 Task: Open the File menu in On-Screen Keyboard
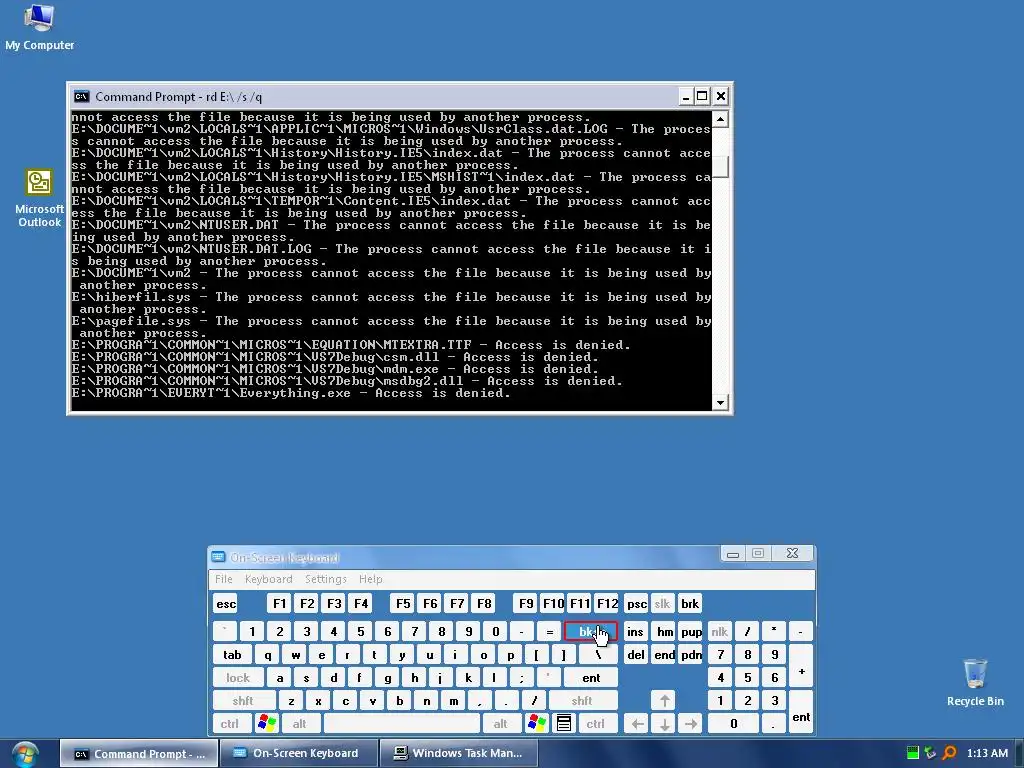[x=223, y=579]
